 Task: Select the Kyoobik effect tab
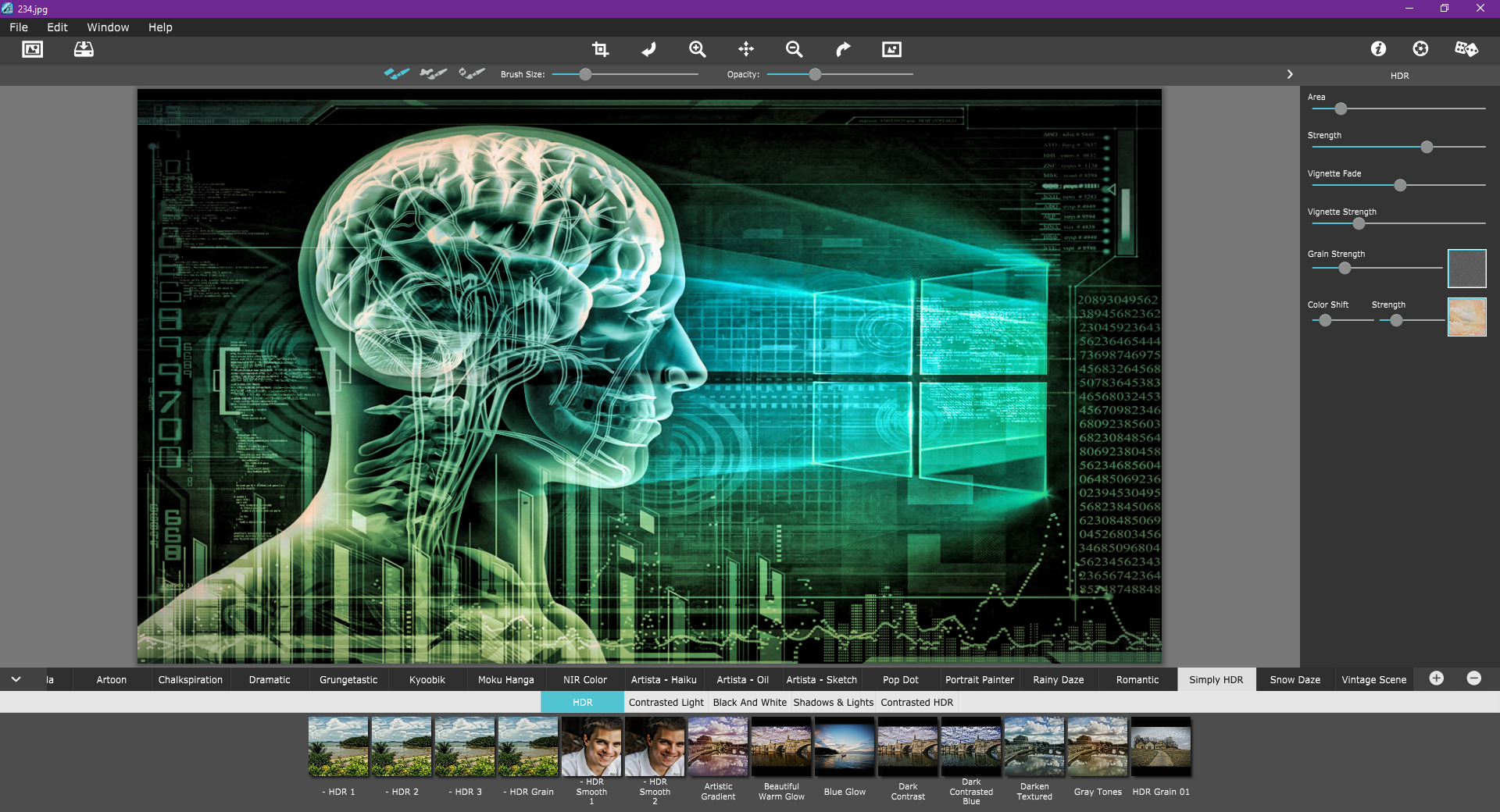point(427,679)
